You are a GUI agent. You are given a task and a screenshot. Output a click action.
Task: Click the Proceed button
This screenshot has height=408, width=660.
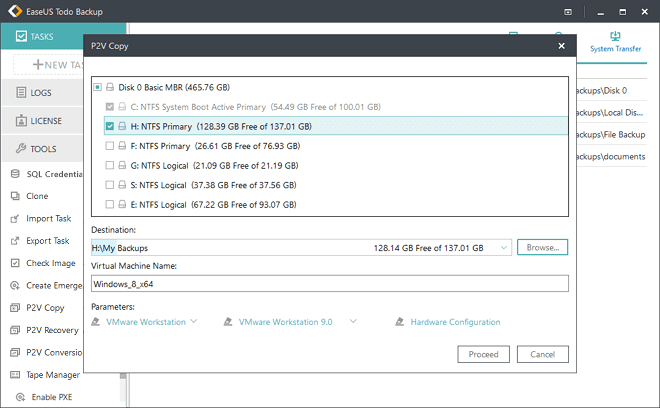483,355
